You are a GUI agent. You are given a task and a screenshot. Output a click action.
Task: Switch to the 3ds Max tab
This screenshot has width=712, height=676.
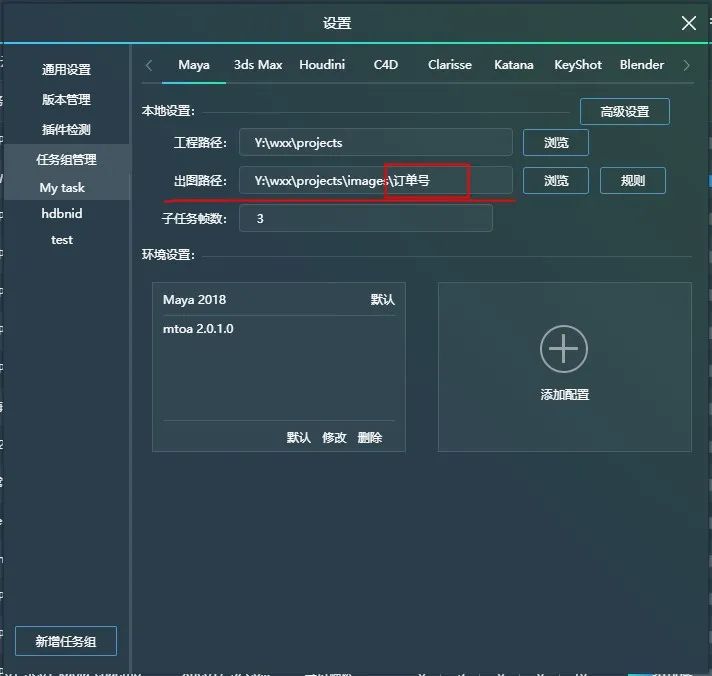pyautogui.click(x=258, y=65)
